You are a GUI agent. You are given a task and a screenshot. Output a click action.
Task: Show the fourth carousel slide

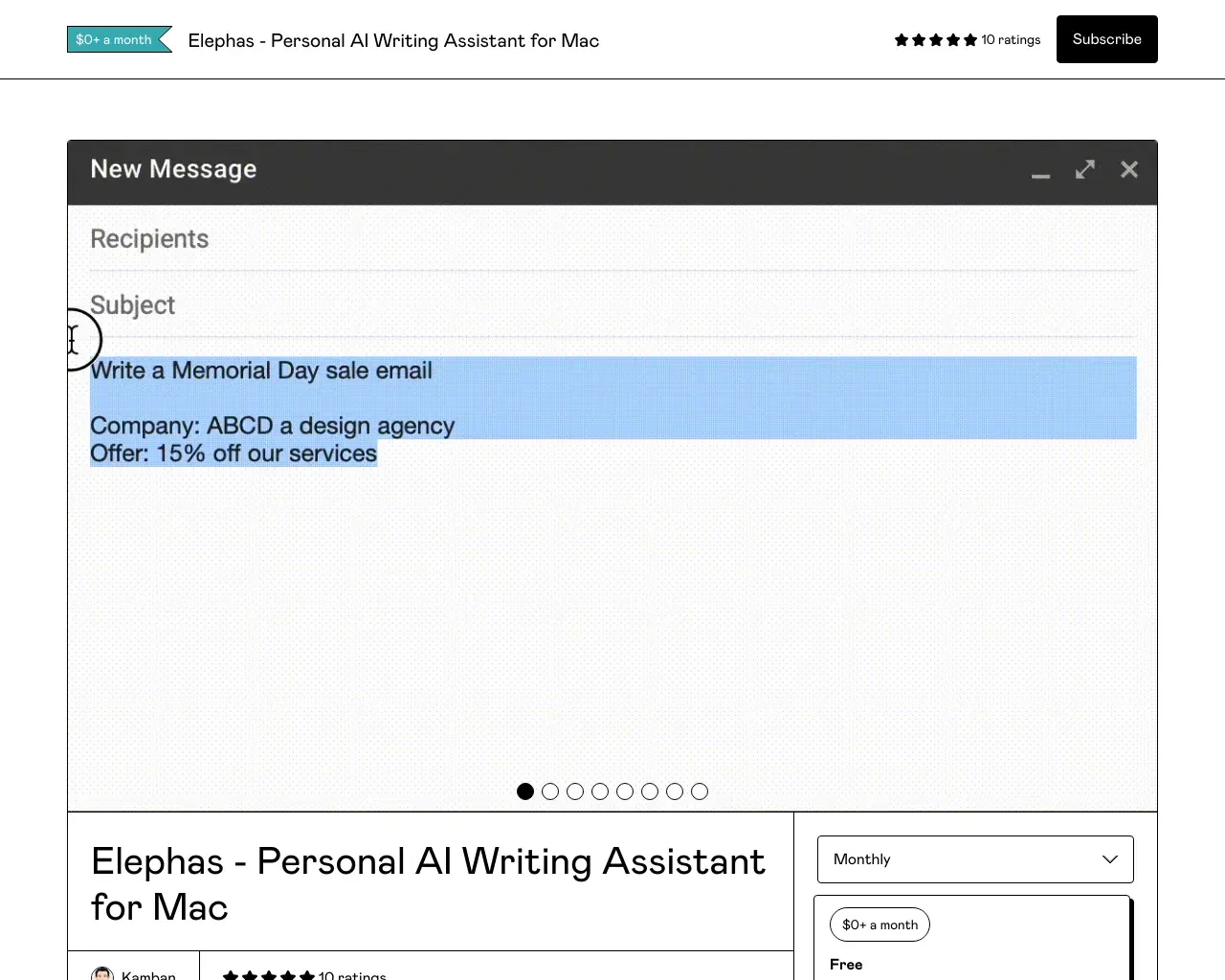600,791
